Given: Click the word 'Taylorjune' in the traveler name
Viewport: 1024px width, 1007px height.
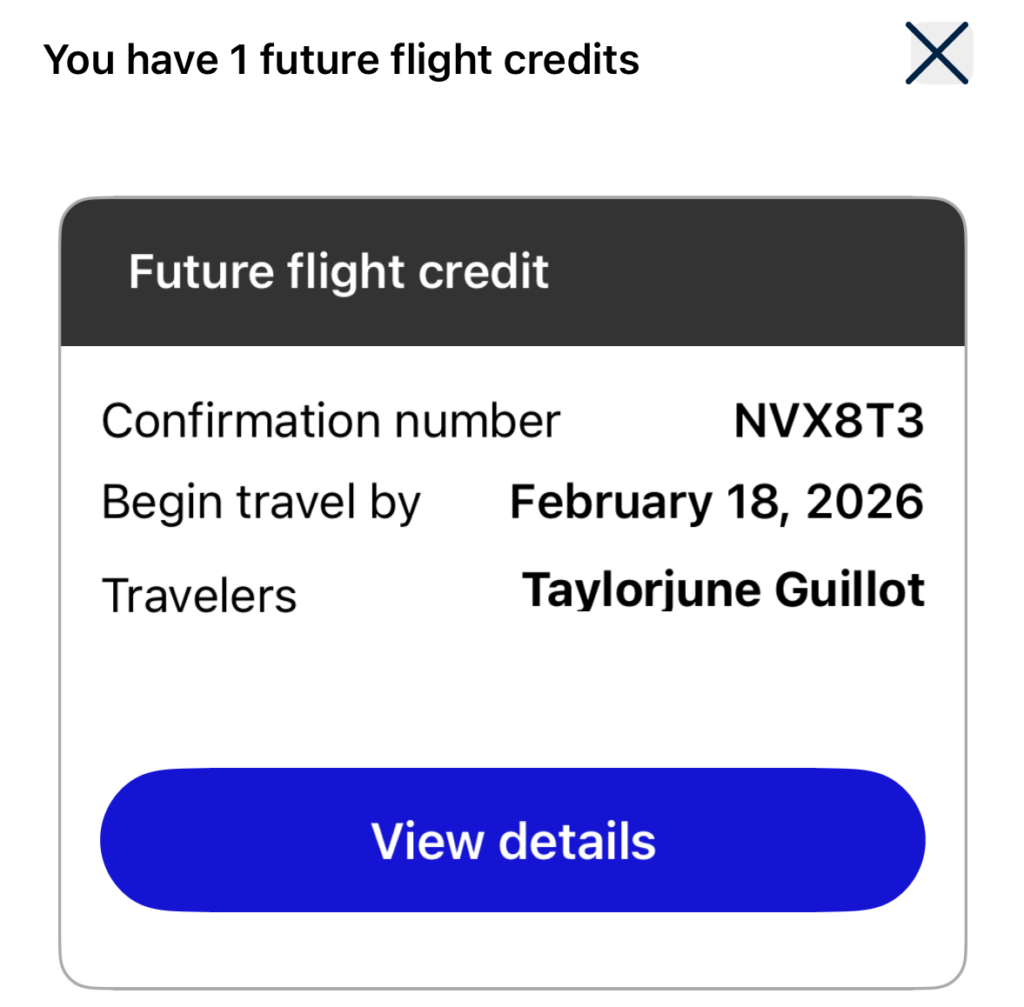Looking at the screenshot, I should pos(641,590).
